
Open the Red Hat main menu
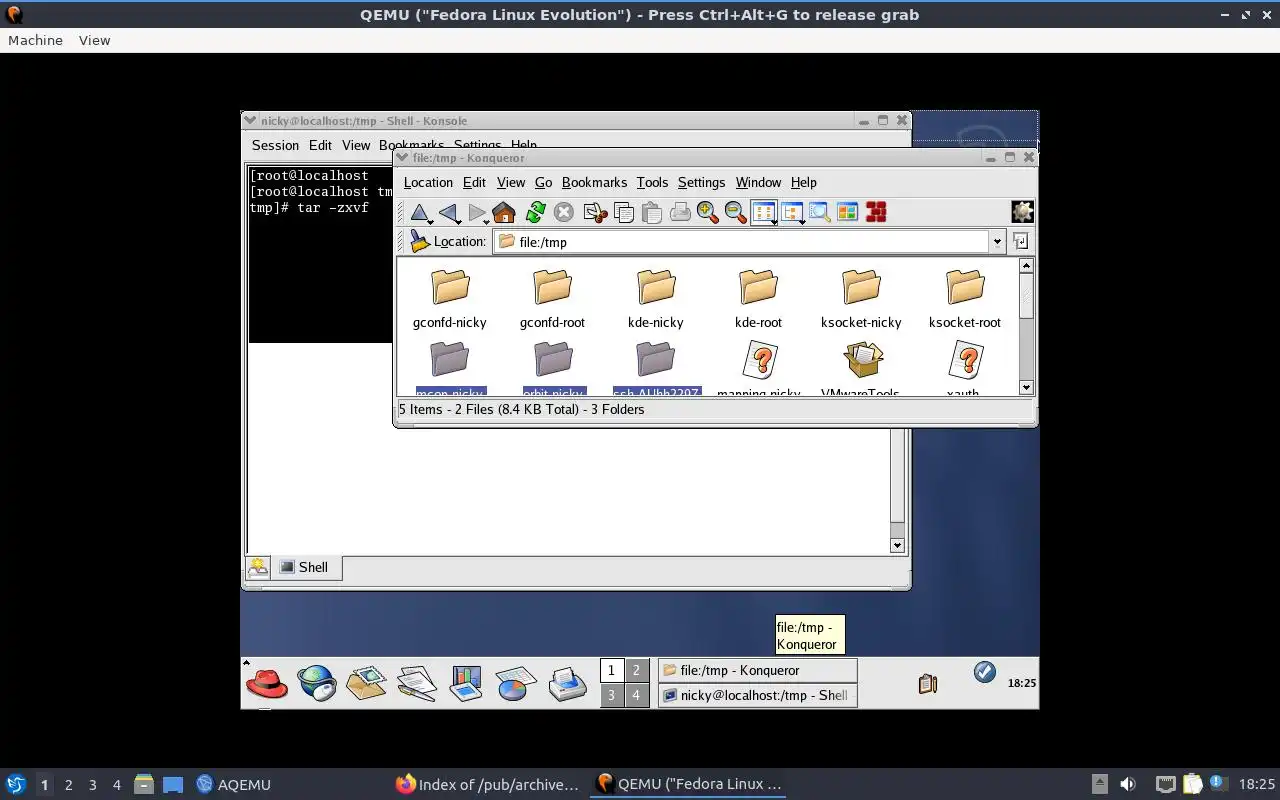266,683
